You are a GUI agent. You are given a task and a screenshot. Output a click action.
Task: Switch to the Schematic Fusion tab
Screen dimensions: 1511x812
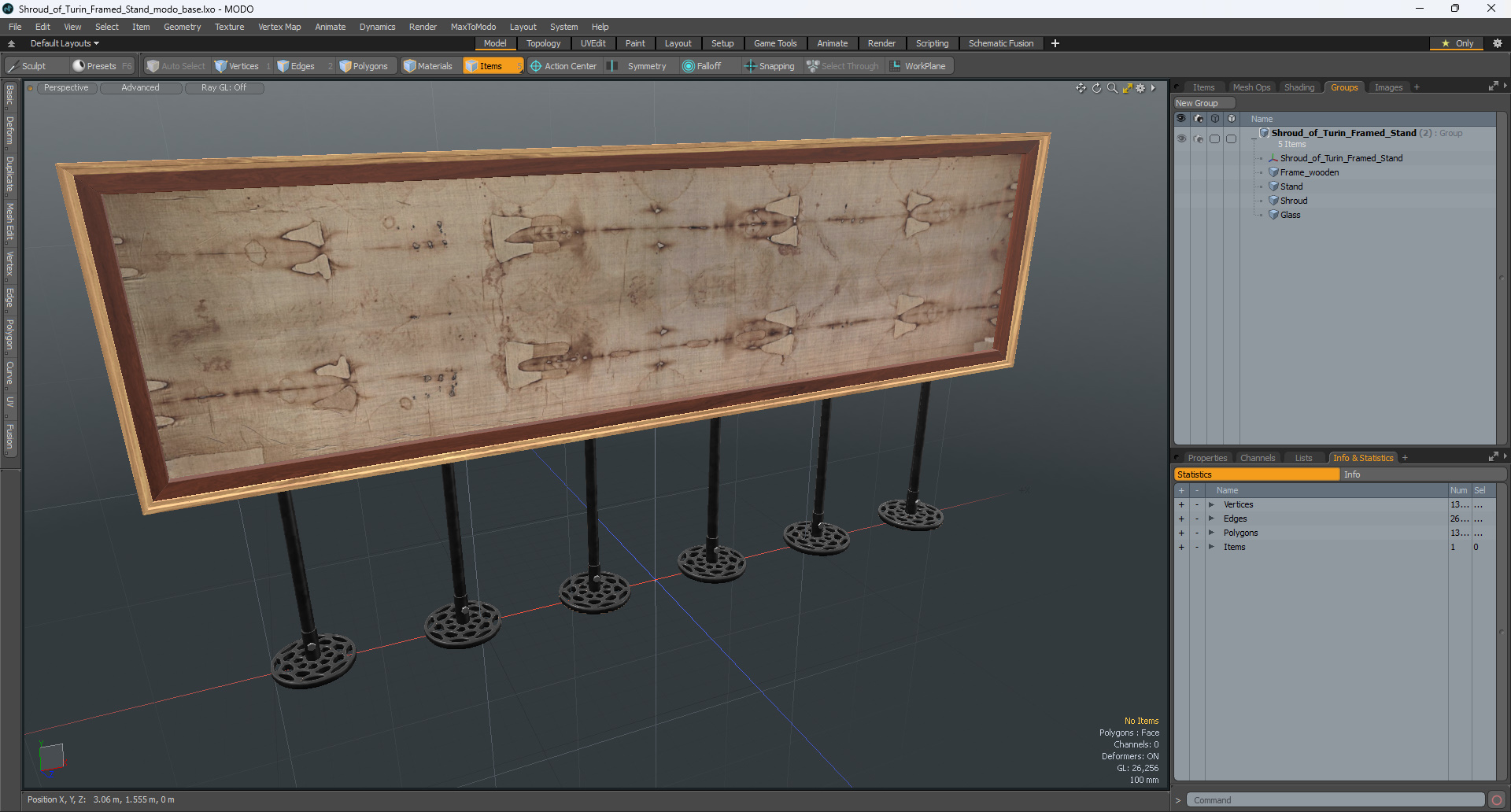(1001, 43)
